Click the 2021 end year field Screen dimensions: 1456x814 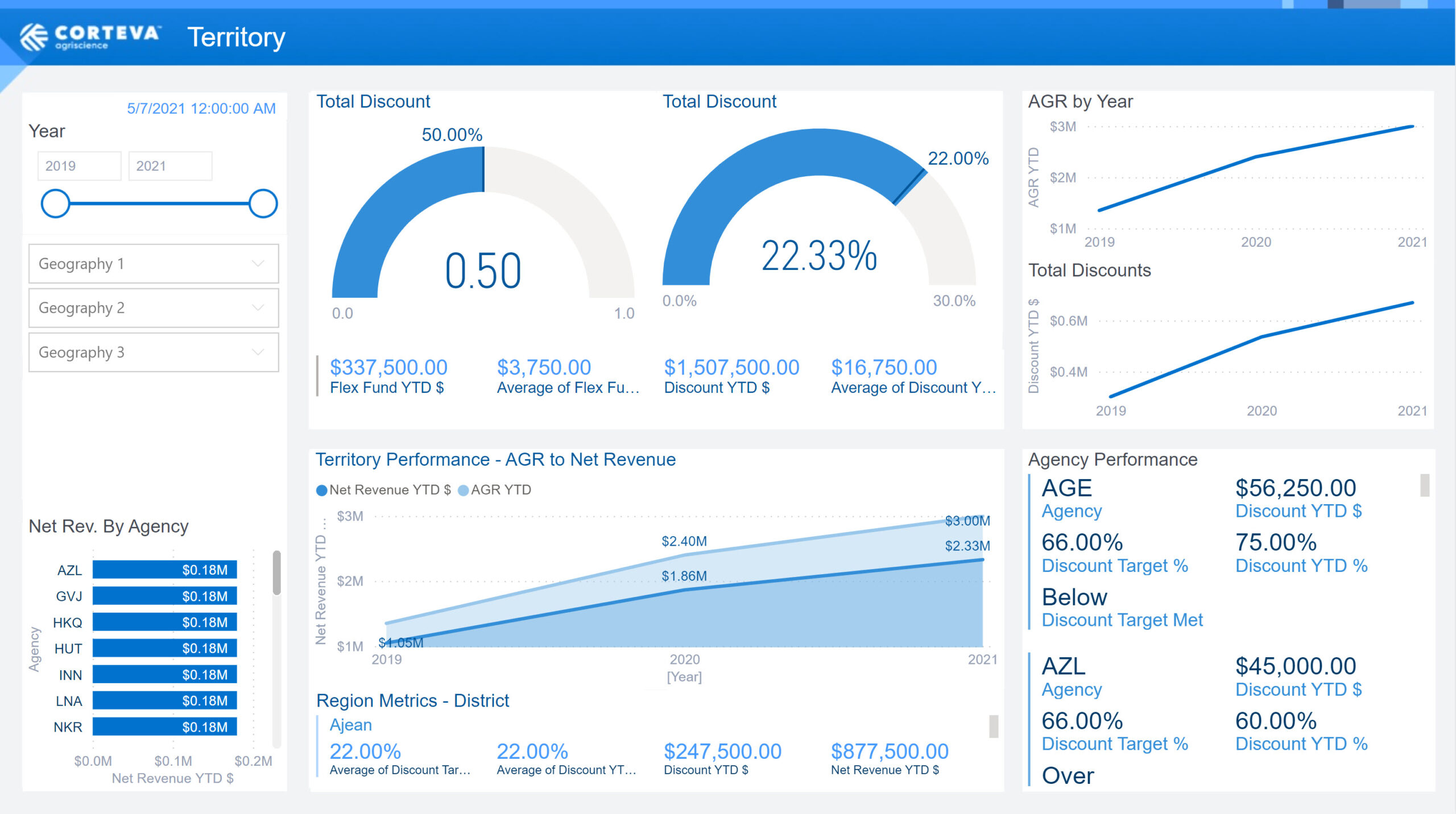pos(170,166)
